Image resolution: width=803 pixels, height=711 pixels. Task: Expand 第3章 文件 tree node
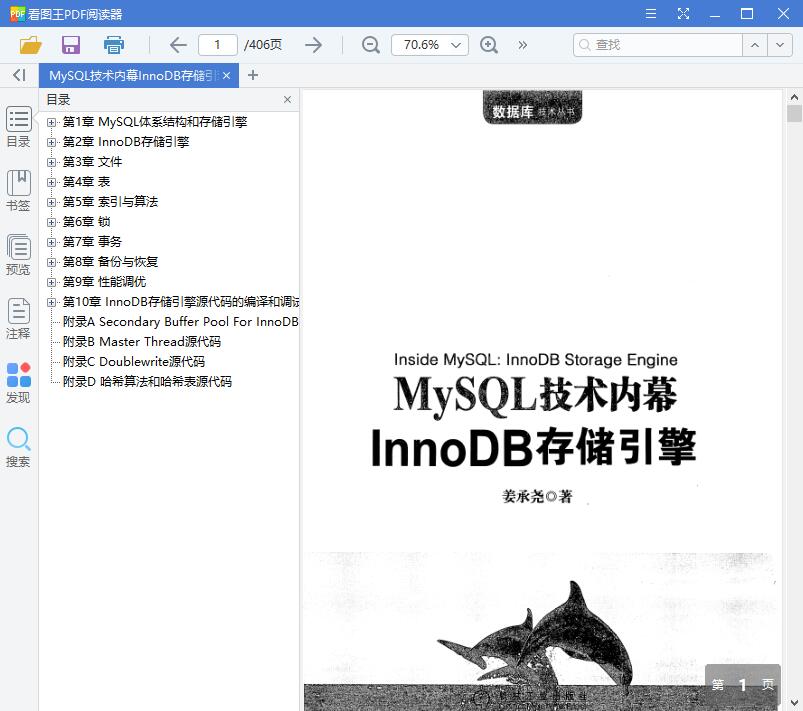(51, 162)
